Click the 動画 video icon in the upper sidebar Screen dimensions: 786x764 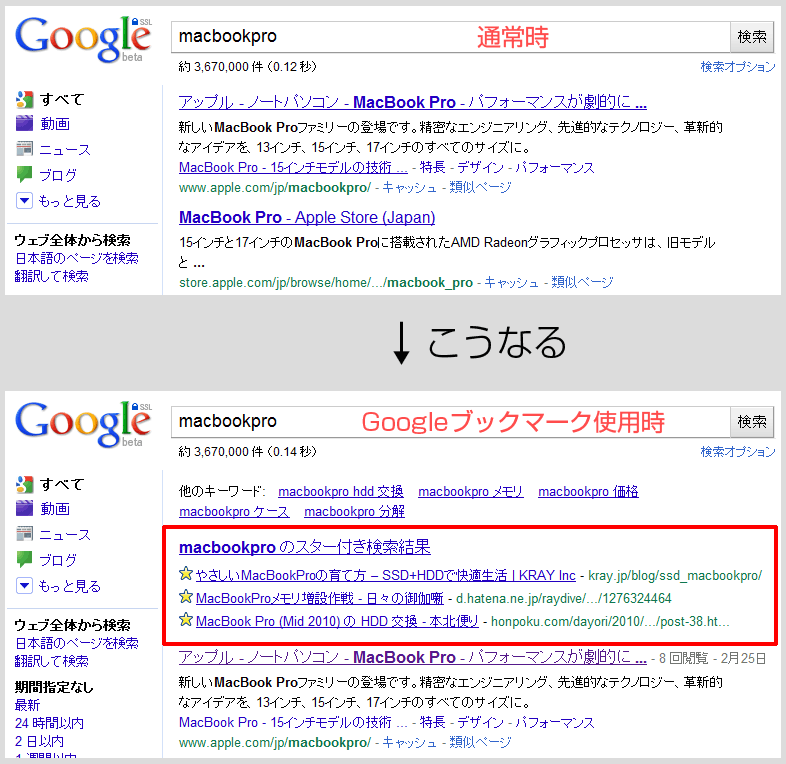(25, 124)
